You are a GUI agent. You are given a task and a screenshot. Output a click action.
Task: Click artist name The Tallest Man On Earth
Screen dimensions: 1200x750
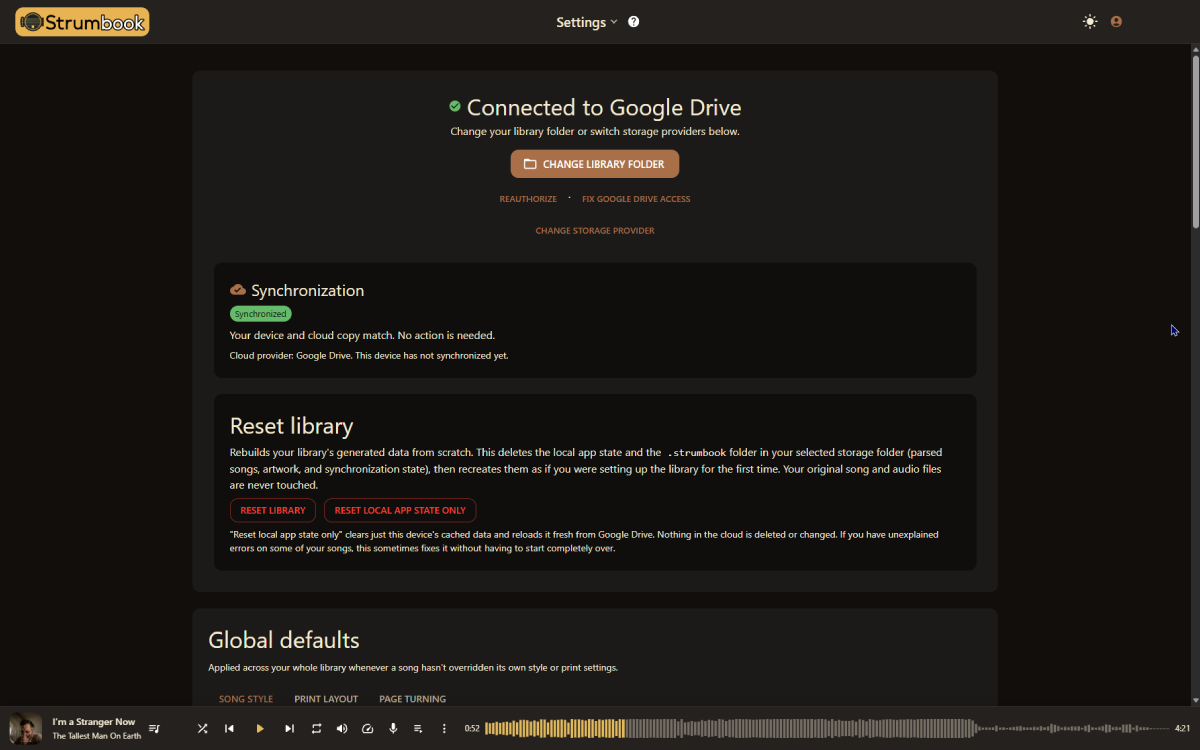[x=97, y=736]
